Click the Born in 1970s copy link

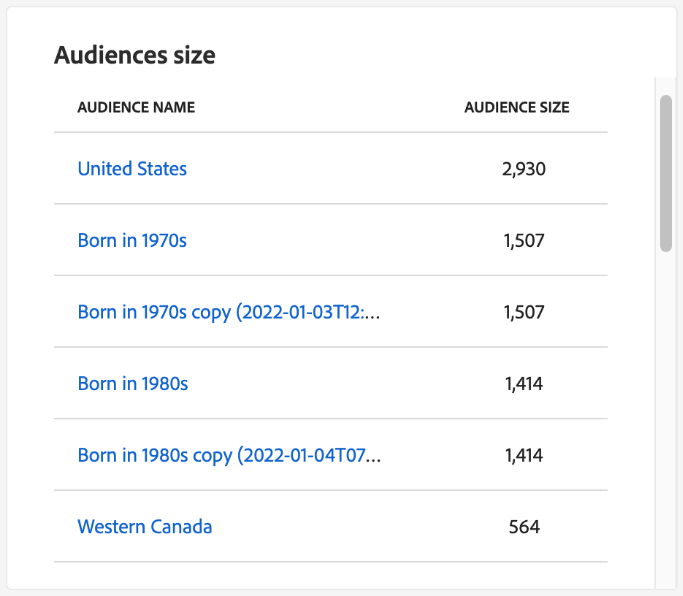pyautogui.click(x=229, y=313)
